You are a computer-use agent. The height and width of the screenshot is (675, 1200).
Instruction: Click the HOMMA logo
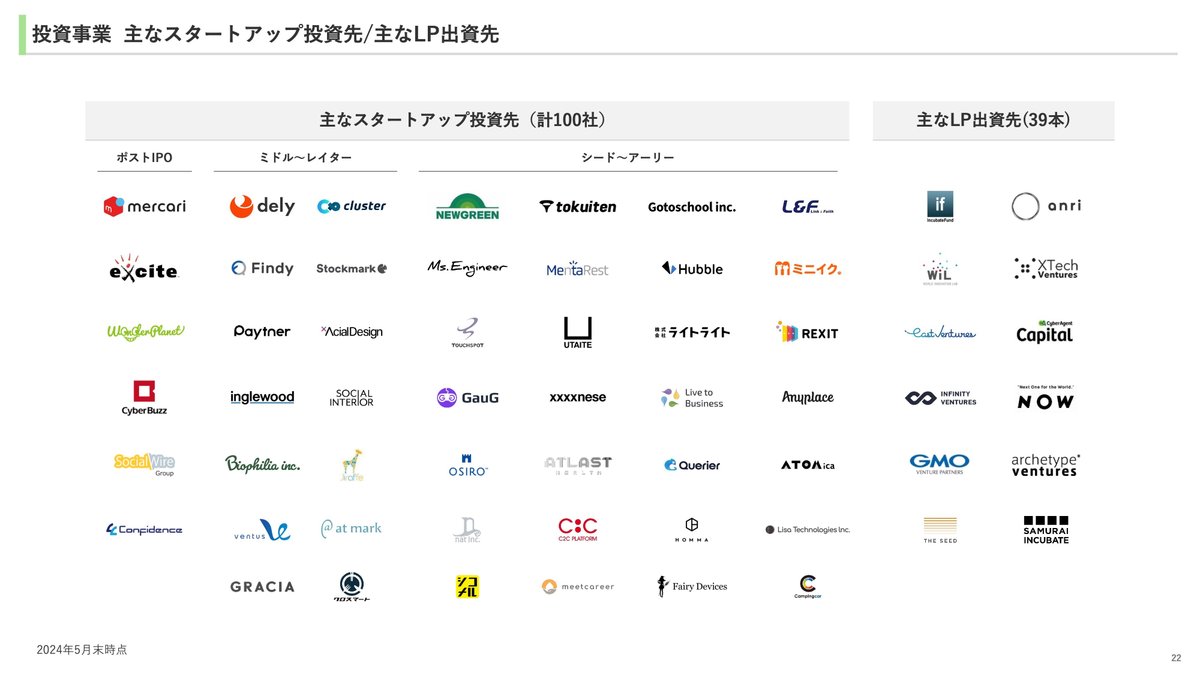[692, 530]
